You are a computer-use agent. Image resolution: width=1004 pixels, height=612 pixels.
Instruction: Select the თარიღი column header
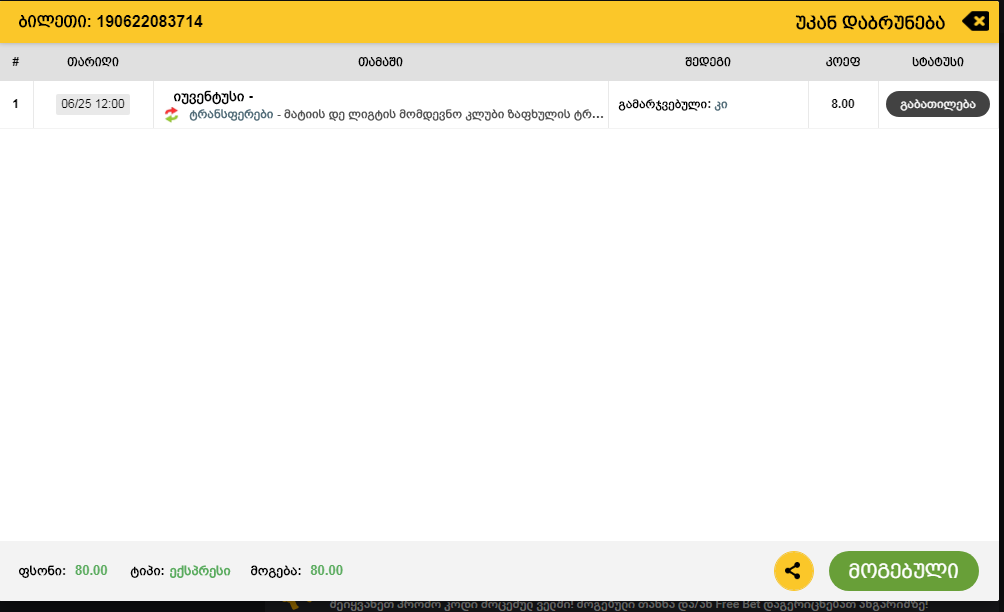click(93, 61)
